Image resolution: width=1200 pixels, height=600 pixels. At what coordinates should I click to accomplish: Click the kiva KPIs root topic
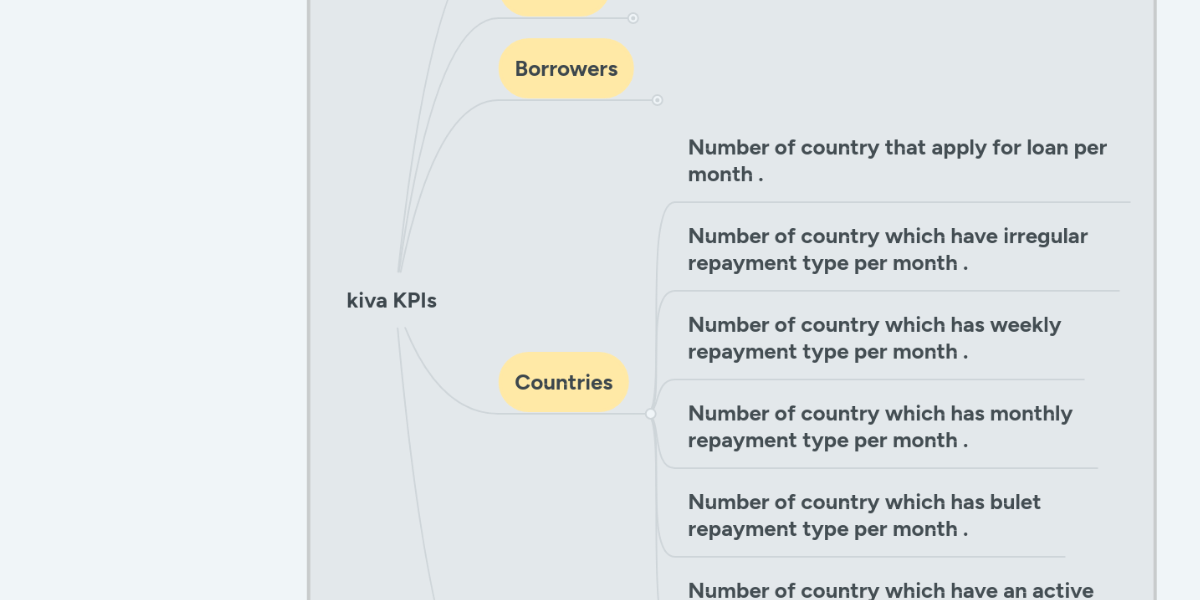391,300
